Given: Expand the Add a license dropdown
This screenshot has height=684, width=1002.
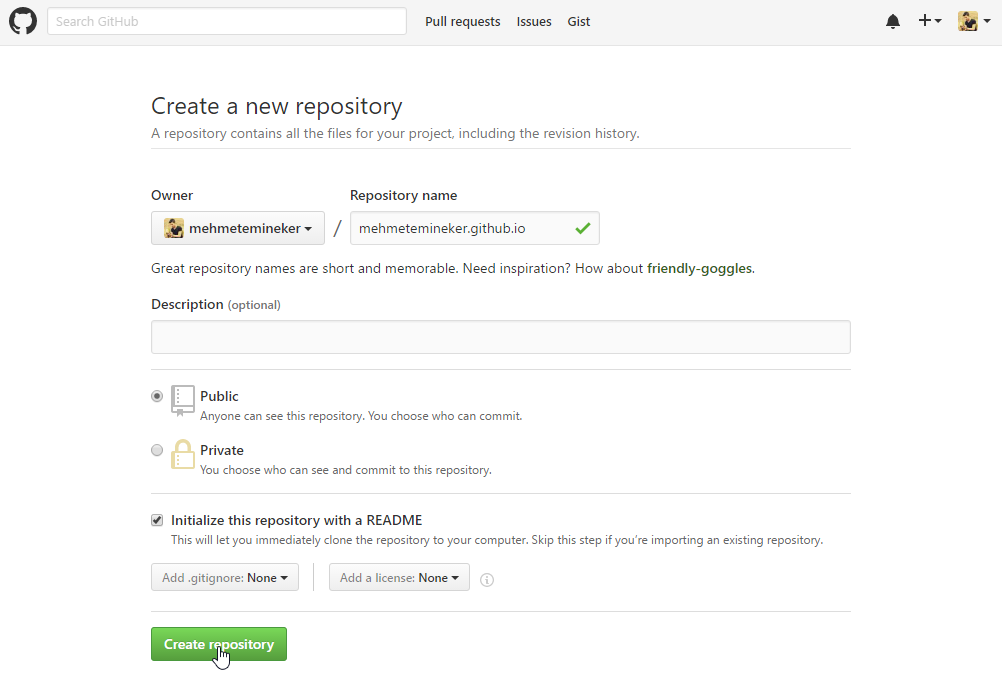Looking at the screenshot, I should (x=399, y=577).
